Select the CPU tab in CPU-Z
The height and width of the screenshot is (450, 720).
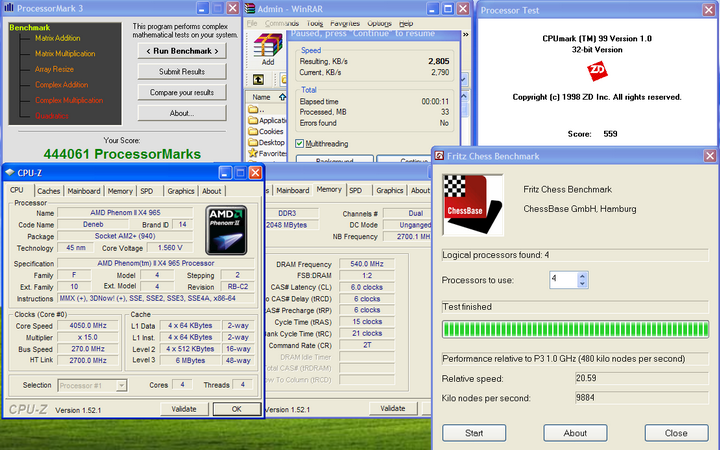(17, 190)
